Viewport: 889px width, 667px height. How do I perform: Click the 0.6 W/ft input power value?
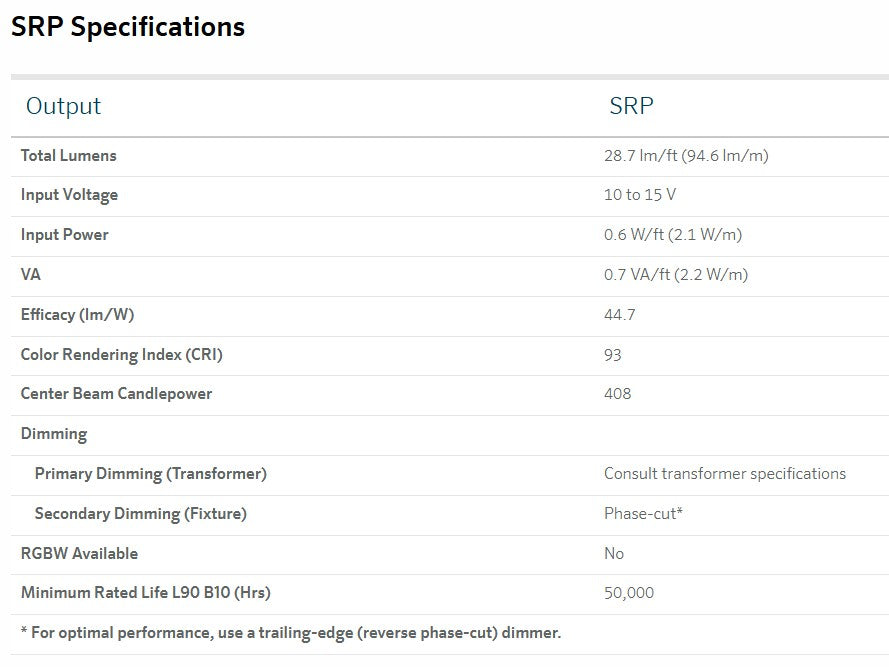pos(673,235)
